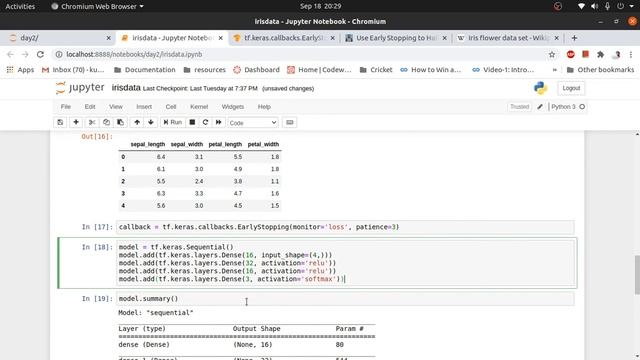Open the View menu
640x360 pixels.
[x=116, y=107]
